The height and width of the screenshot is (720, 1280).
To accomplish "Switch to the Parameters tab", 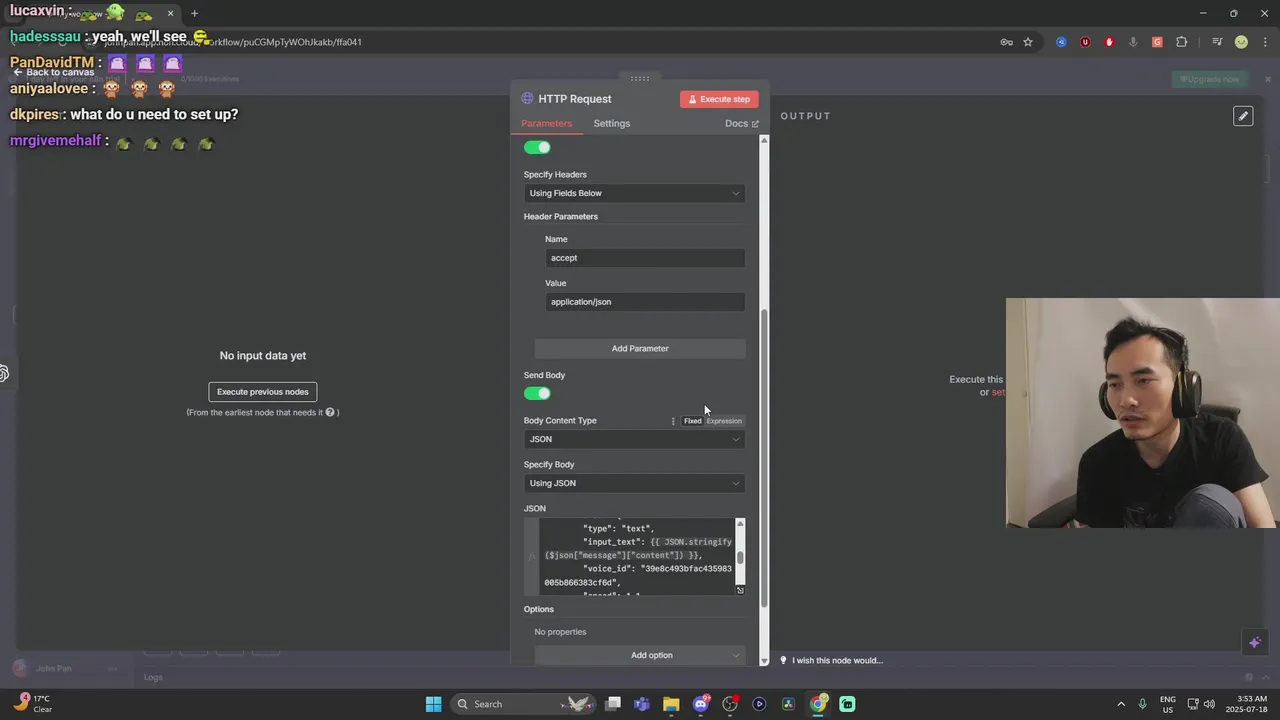I will click(x=546, y=123).
